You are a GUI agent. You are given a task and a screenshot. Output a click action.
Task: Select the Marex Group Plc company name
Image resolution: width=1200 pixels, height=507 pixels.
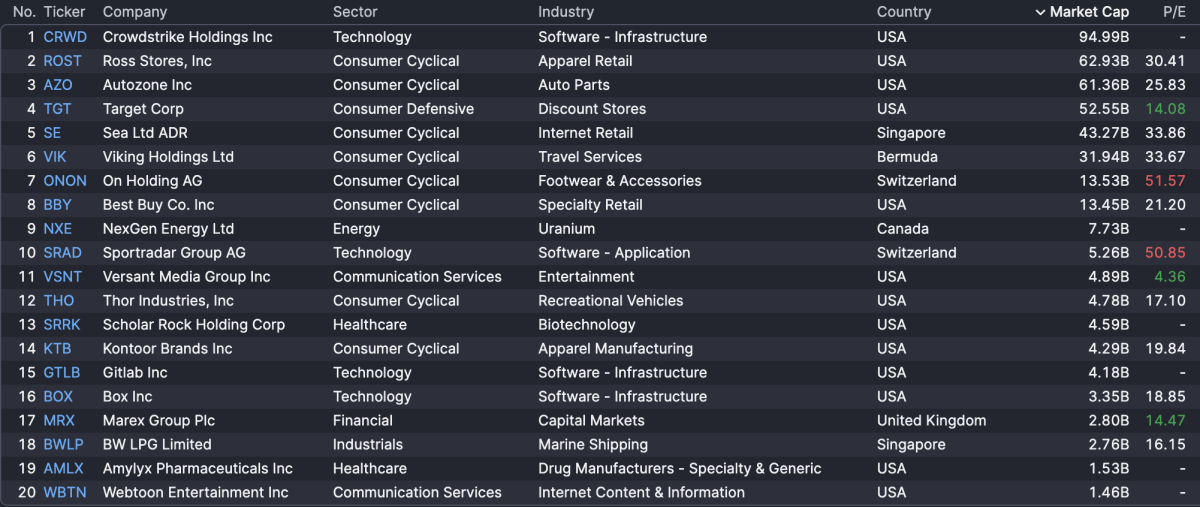159,421
